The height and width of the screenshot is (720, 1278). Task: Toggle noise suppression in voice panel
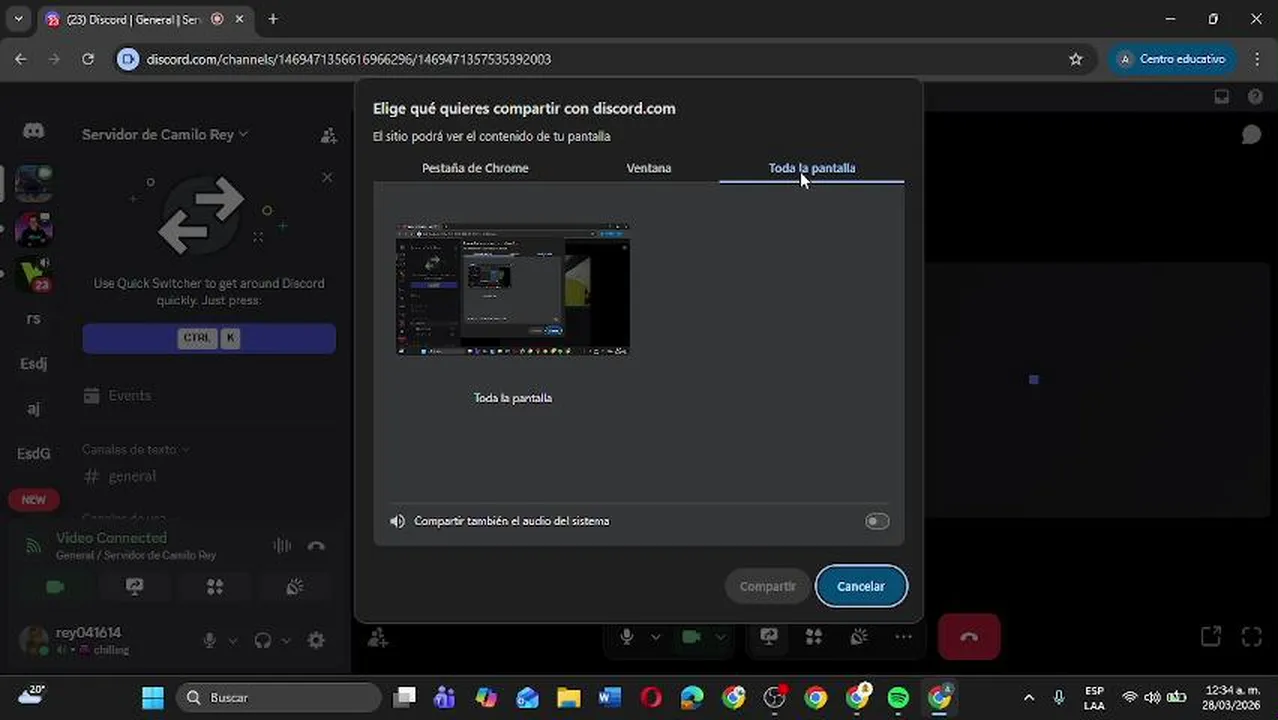click(282, 546)
